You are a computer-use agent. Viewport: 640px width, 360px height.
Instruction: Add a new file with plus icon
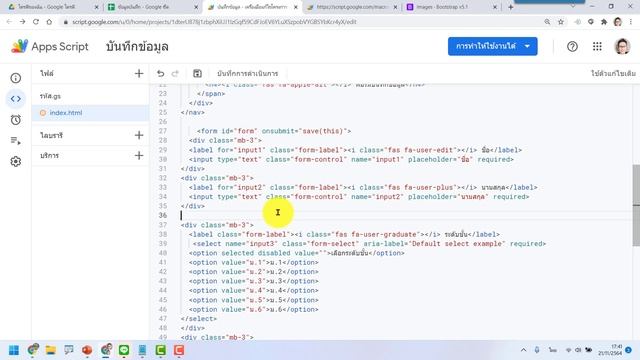pos(139,73)
